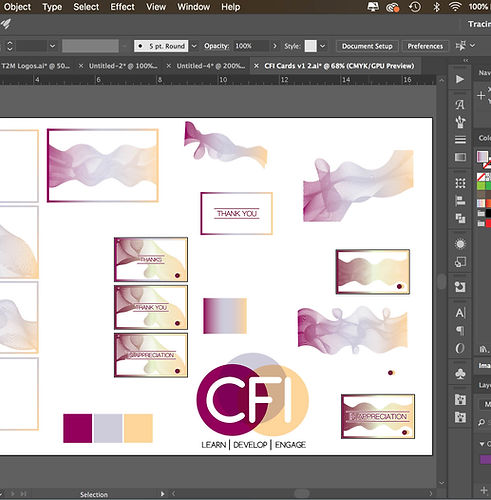
Task: Open the Effect menu
Action: 123,7
